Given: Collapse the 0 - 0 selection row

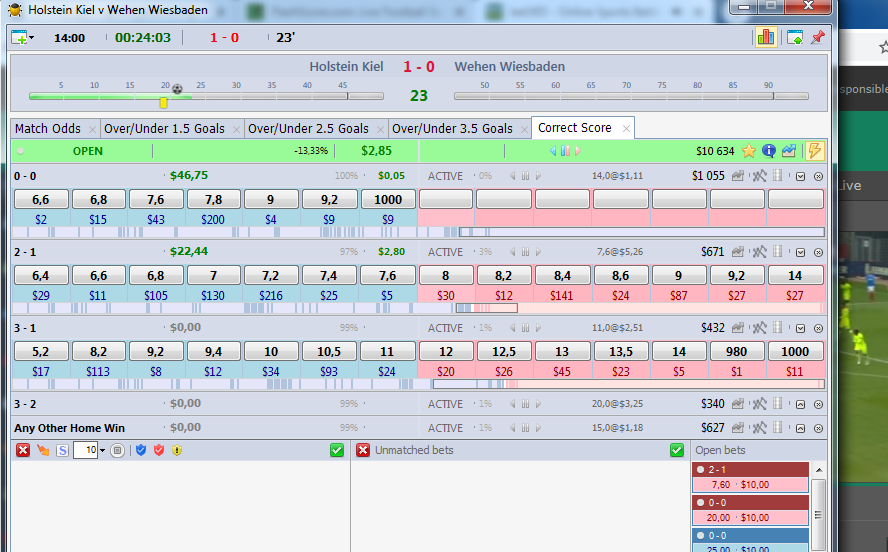Looking at the screenshot, I should pos(800,177).
